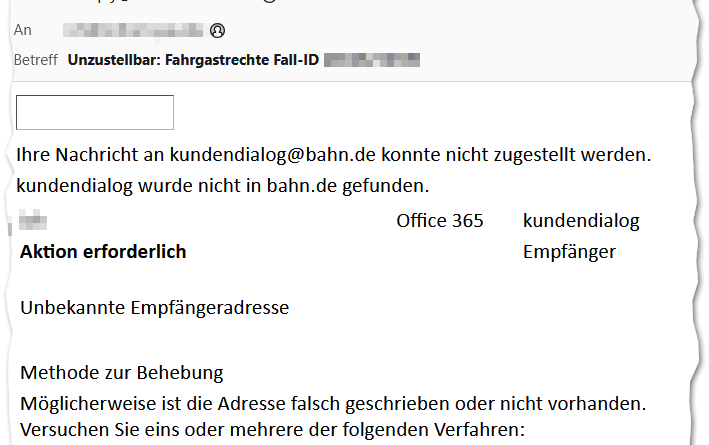Image resolution: width=709 pixels, height=445 pixels.
Task: Click the contact icon beside the recipient
Action: click(218, 30)
